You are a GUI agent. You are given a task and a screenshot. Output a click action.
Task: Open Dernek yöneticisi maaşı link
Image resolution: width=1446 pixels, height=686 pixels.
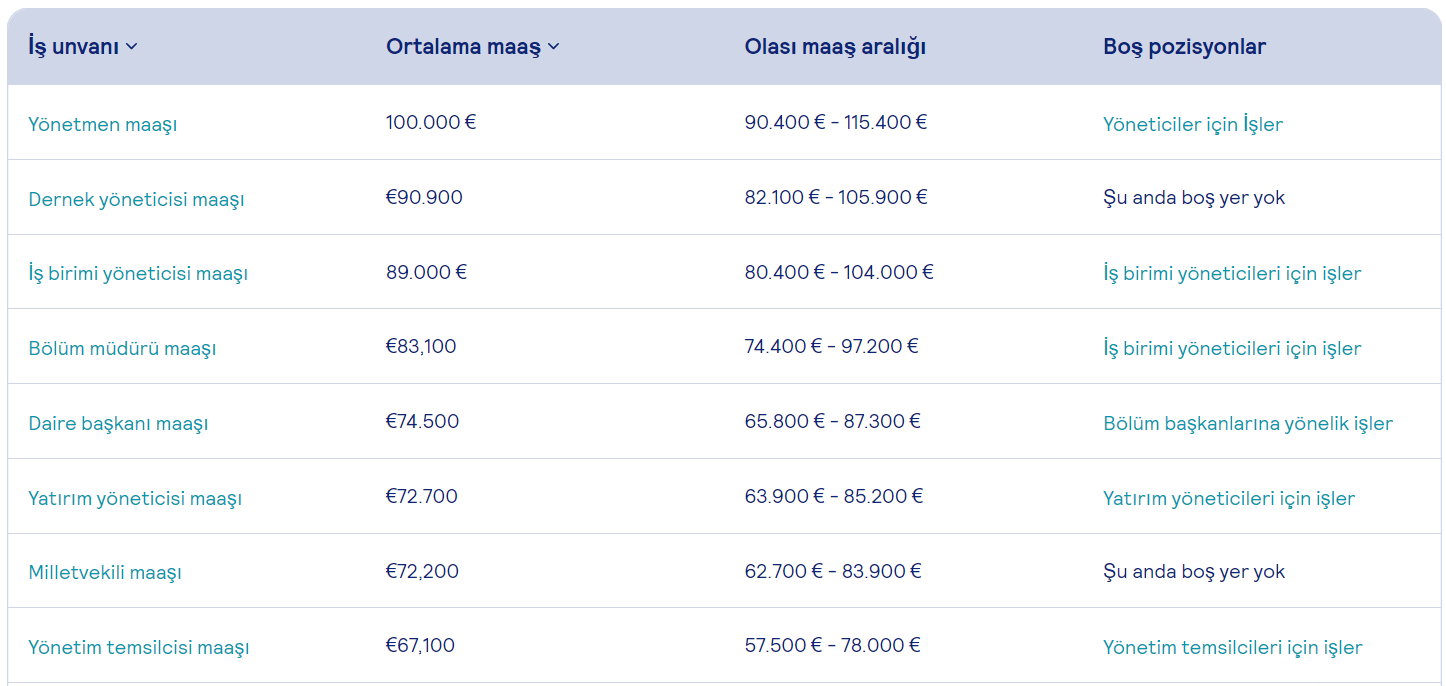[136, 199]
